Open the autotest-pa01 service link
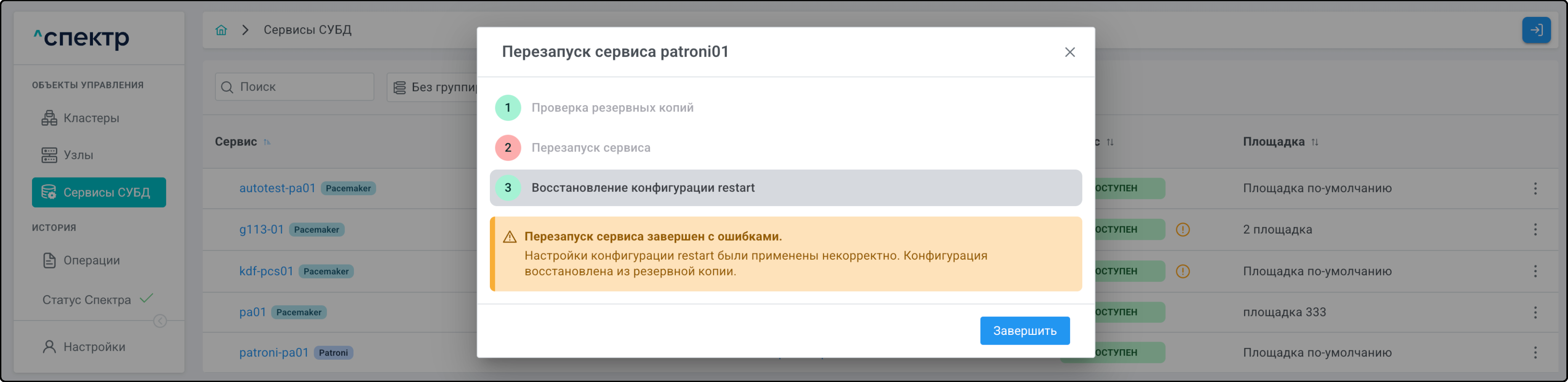This screenshot has height=382, width=1568. click(277, 188)
